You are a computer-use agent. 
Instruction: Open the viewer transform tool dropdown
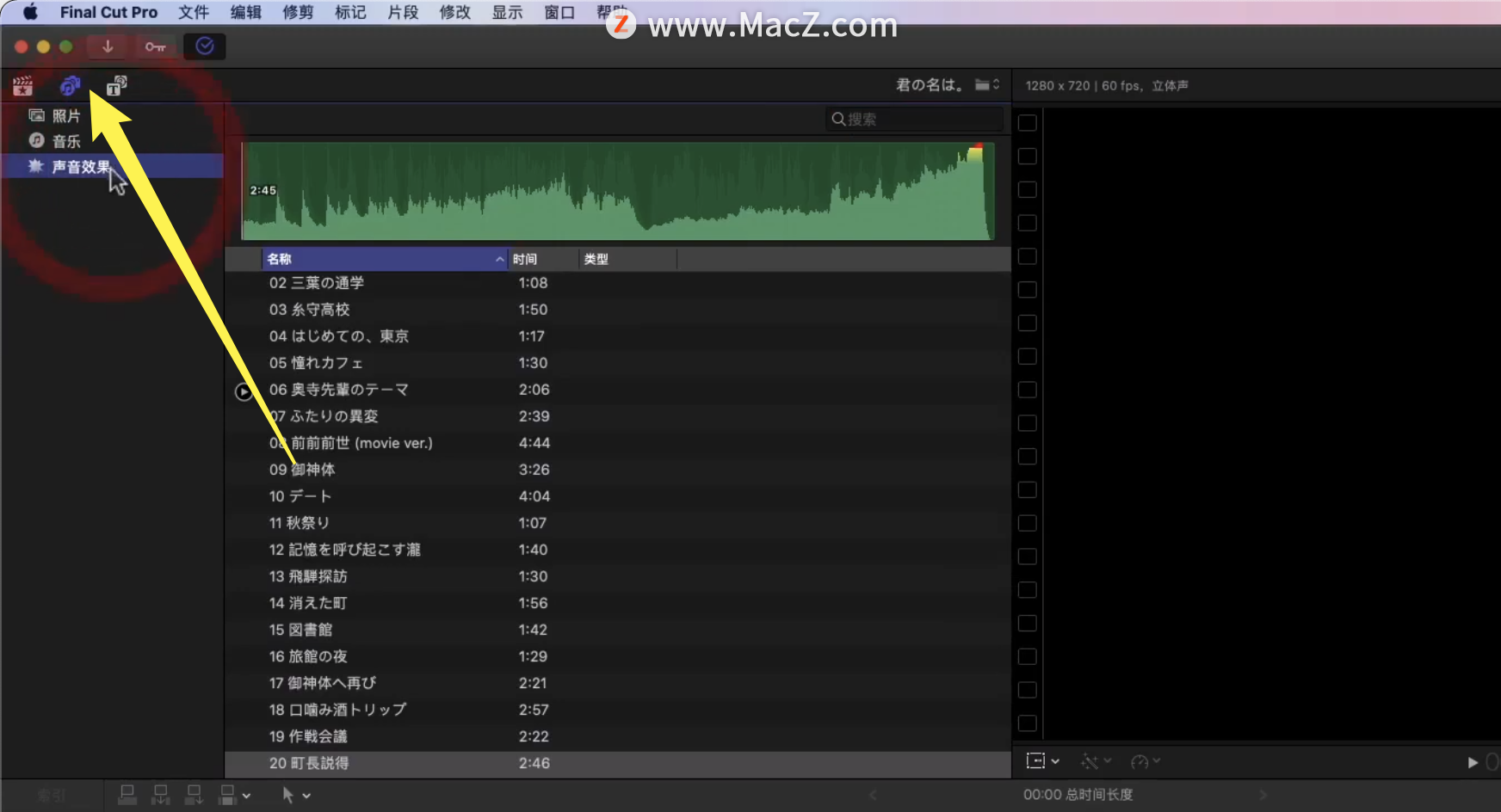click(x=1042, y=761)
